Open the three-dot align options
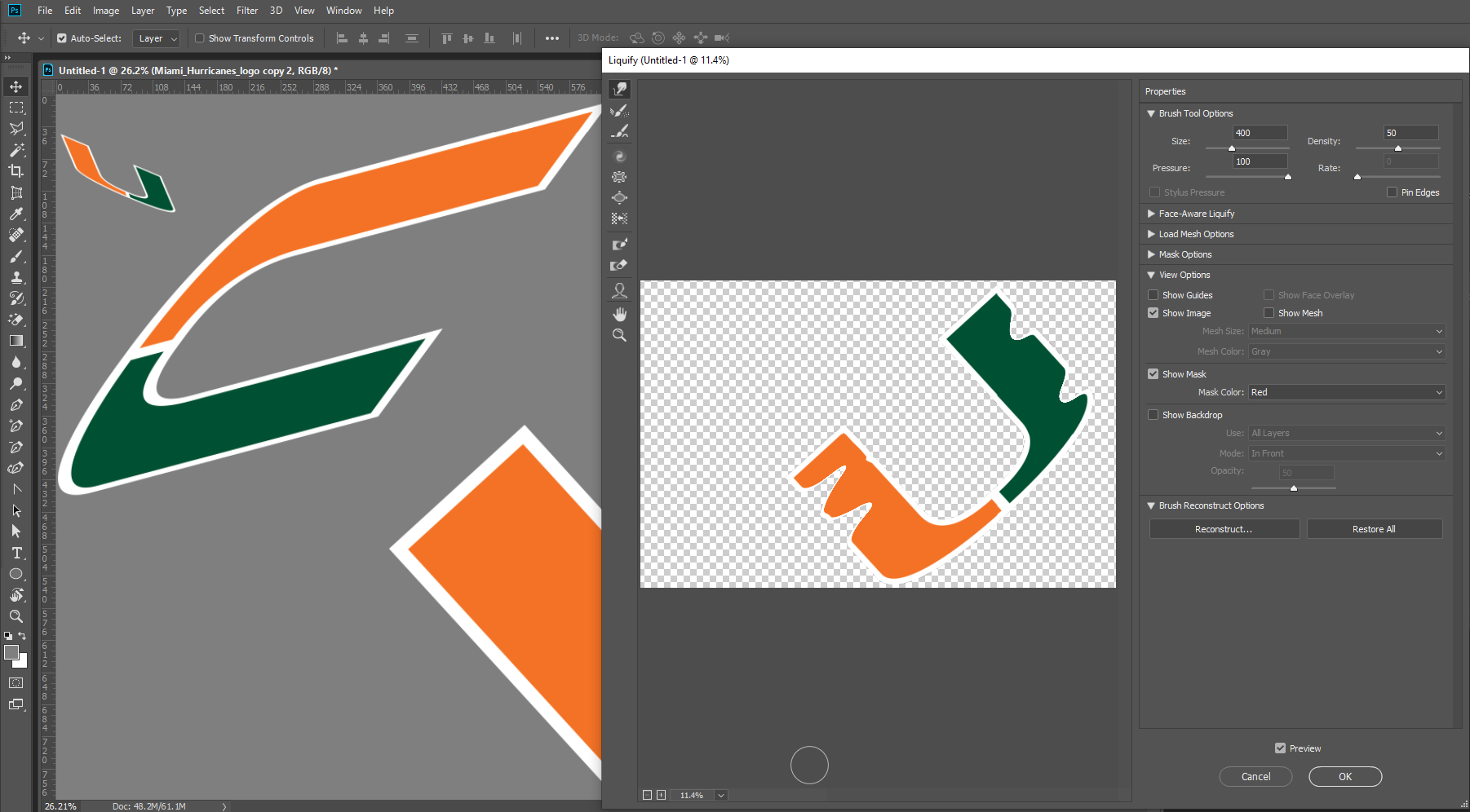 552,38
